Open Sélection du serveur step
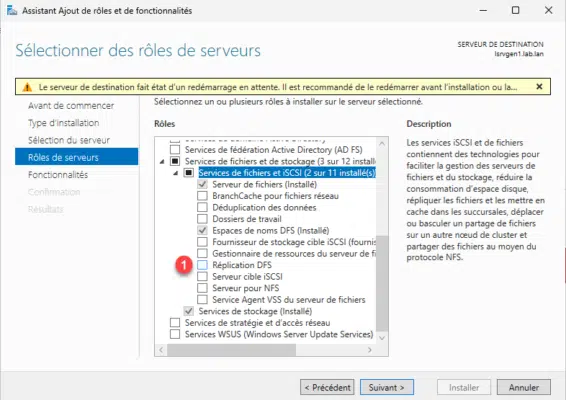This screenshot has width=566, height=400. pos(69,140)
